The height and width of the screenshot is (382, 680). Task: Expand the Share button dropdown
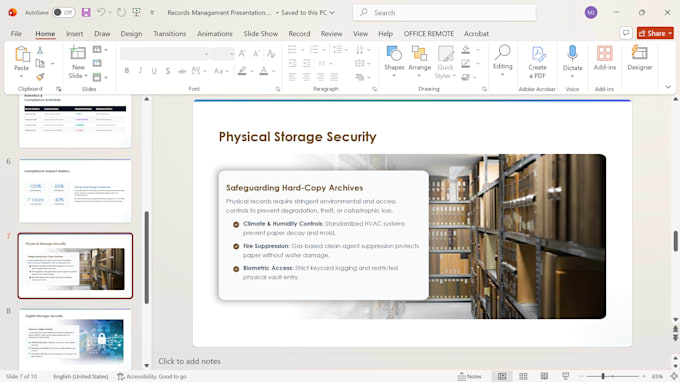point(670,33)
